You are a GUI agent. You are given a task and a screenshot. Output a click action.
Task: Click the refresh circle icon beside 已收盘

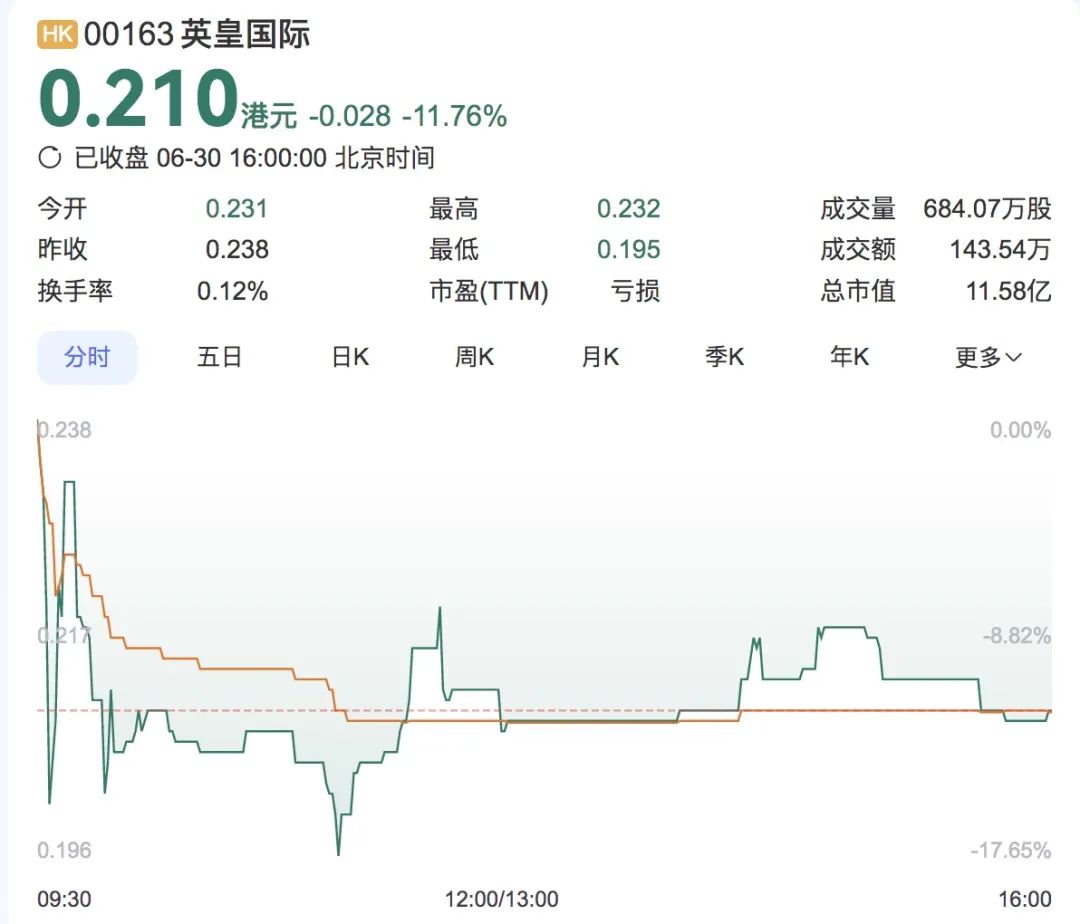(50, 158)
